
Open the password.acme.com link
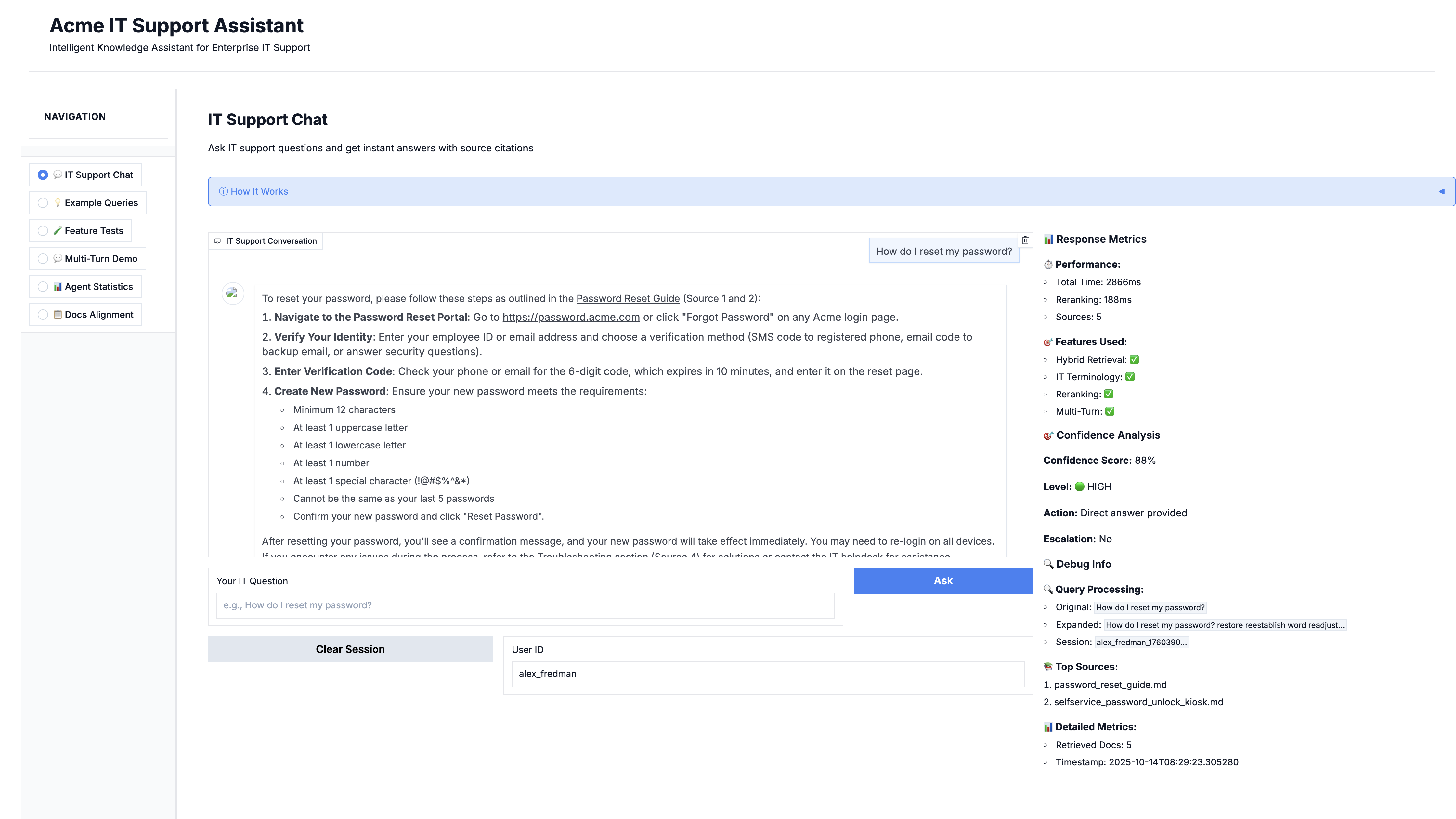[571, 318]
